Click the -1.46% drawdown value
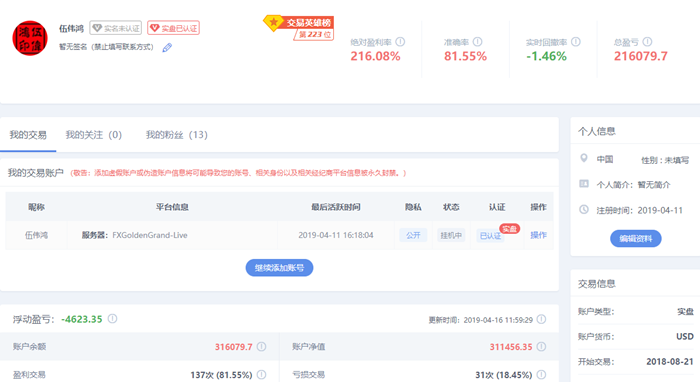This screenshot has width=700, height=382. [x=546, y=56]
